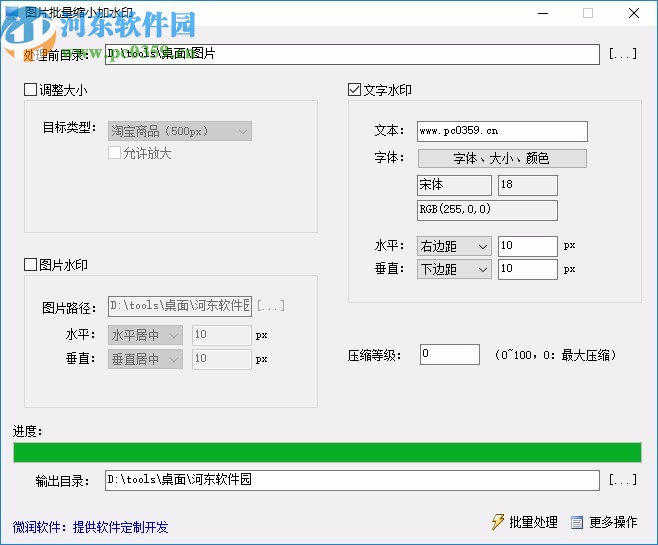
Task: Expand the 垂直居中 dropdown in image watermark
Action: click(145, 359)
